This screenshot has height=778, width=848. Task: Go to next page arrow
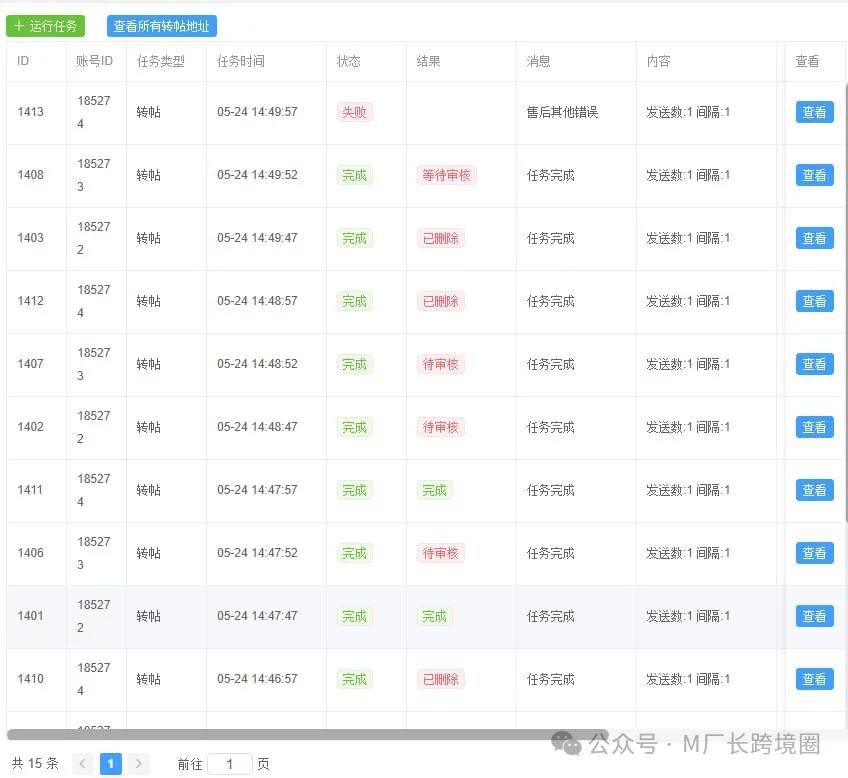138,763
